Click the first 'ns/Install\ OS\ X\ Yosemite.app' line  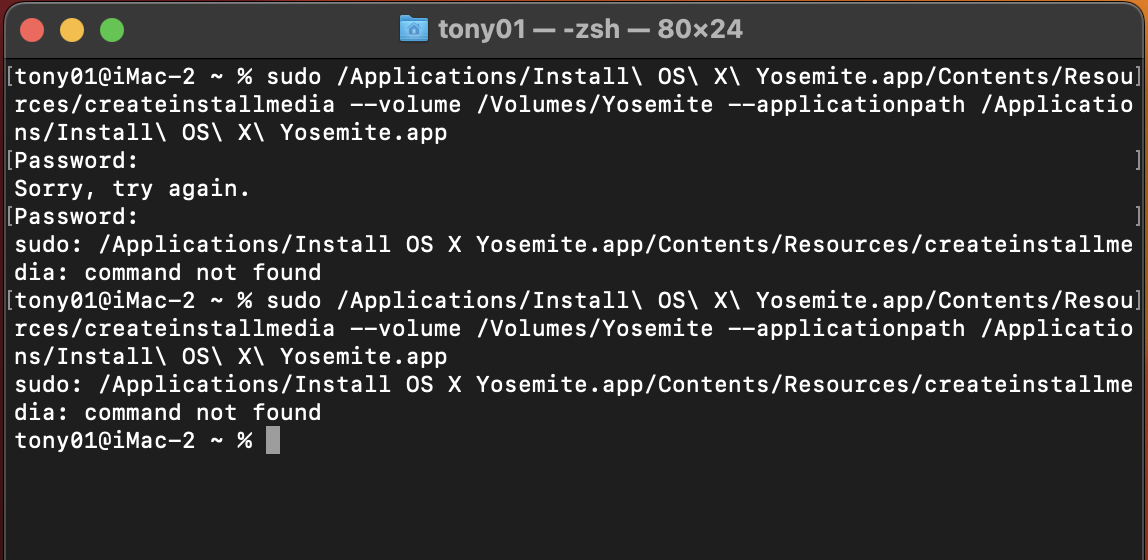point(231,132)
